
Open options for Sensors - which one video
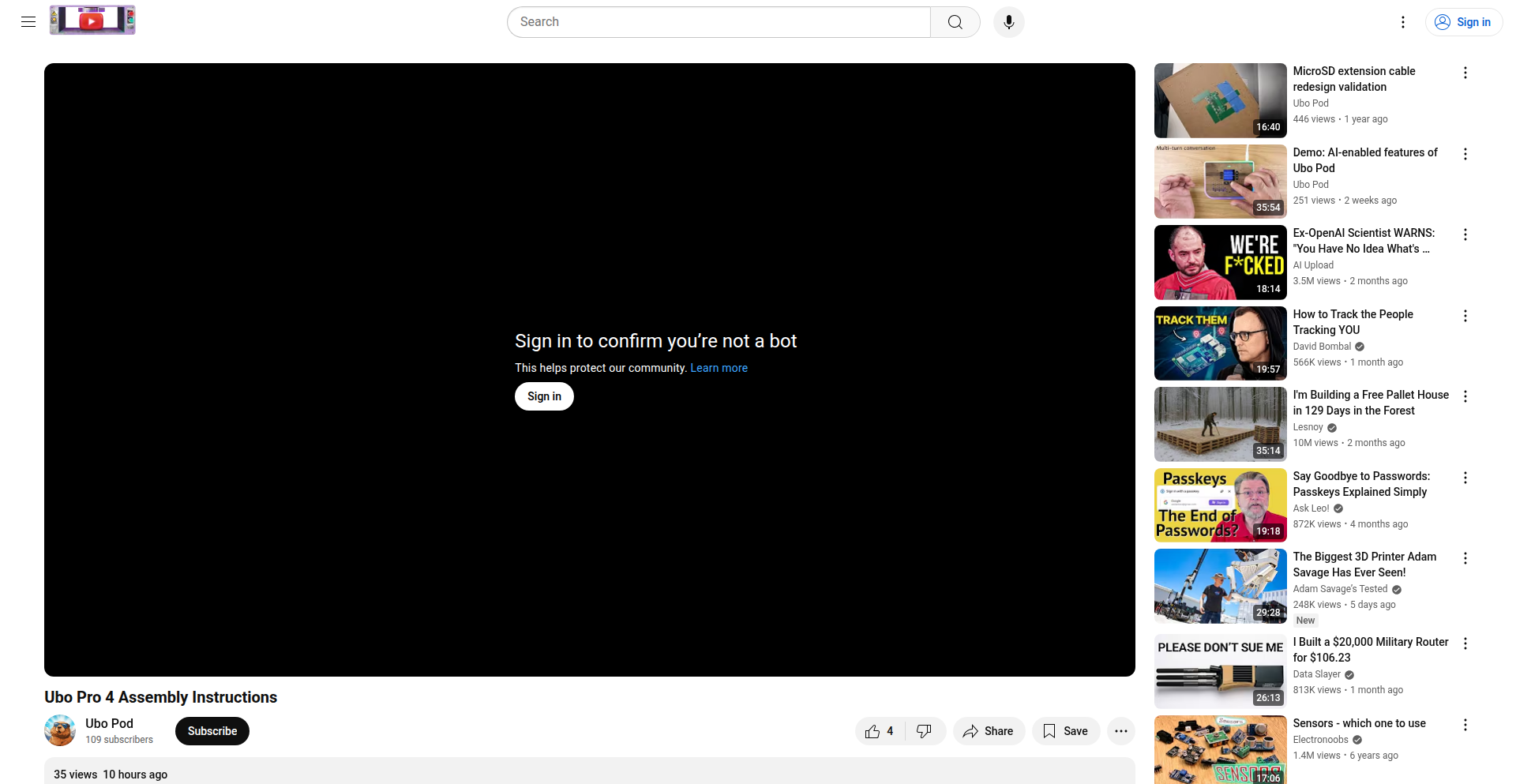point(1465,725)
